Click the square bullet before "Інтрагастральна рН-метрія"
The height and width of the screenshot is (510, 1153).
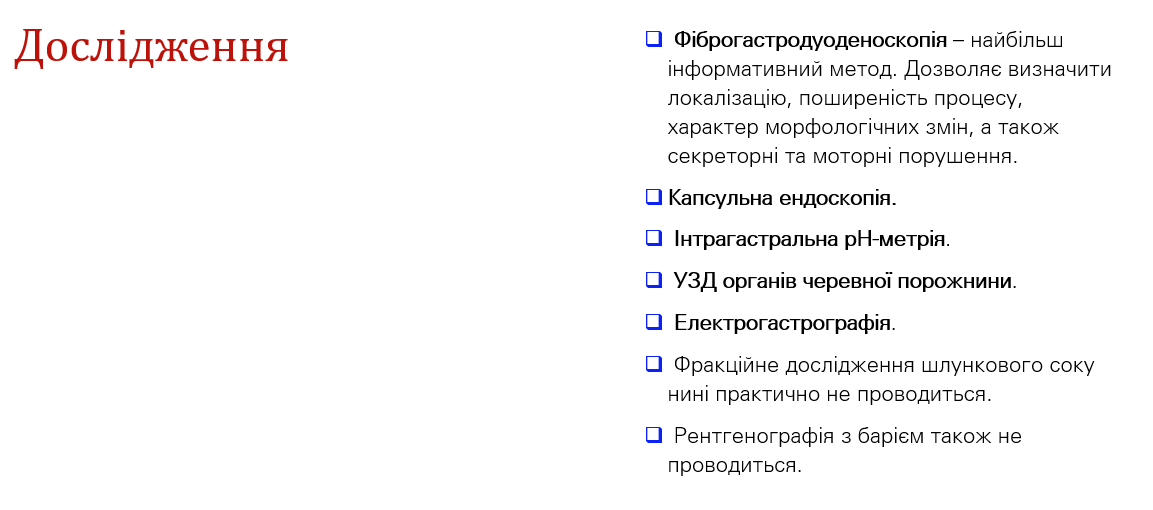[654, 238]
